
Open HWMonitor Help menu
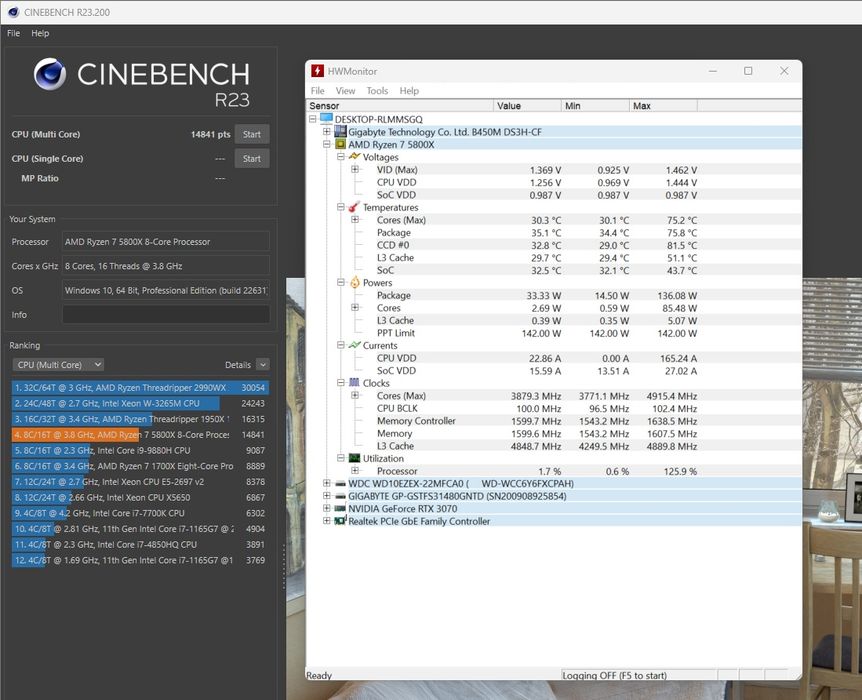409,91
